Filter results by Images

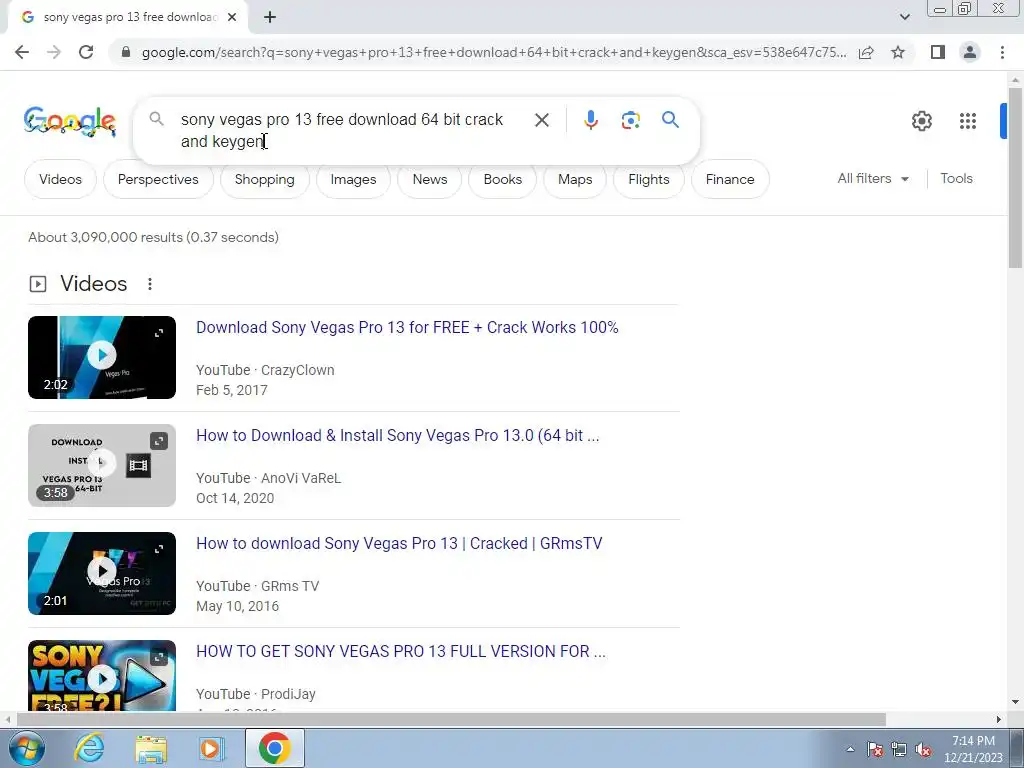pyautogui.click(x=353, y=179)
